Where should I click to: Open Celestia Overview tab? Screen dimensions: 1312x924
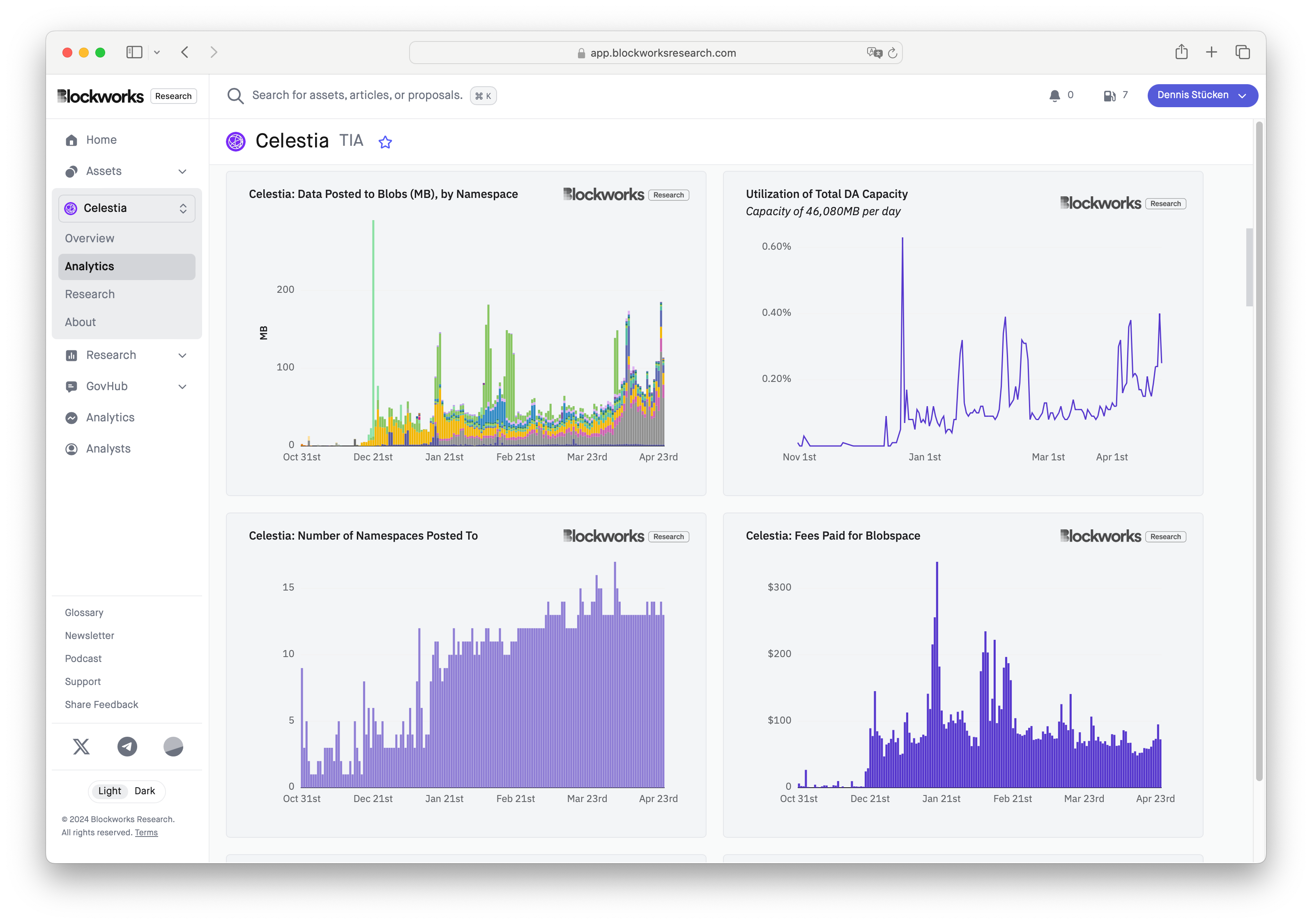pos(89,238)
